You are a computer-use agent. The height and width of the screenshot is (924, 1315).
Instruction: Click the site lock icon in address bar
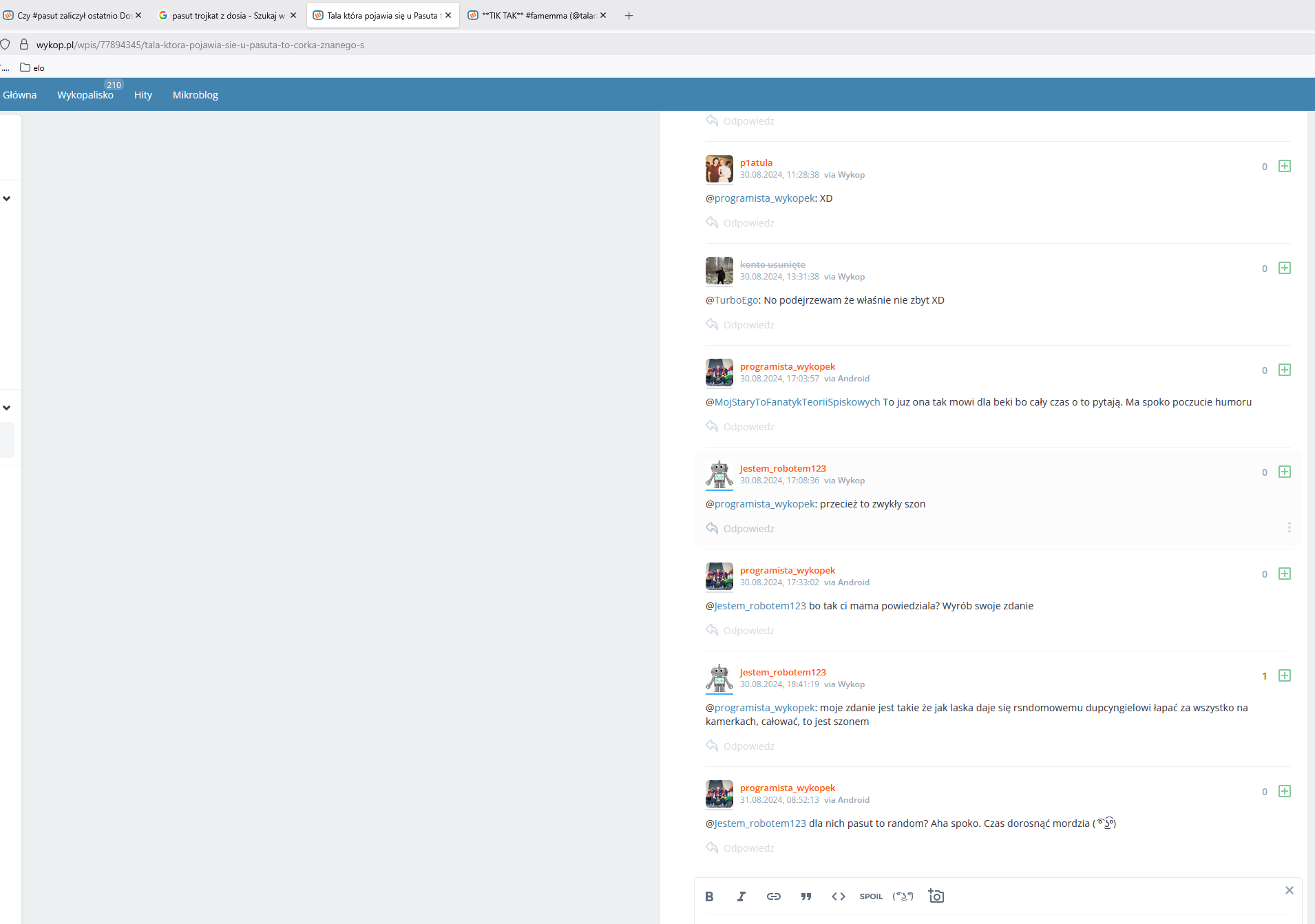tap(24, 45)
